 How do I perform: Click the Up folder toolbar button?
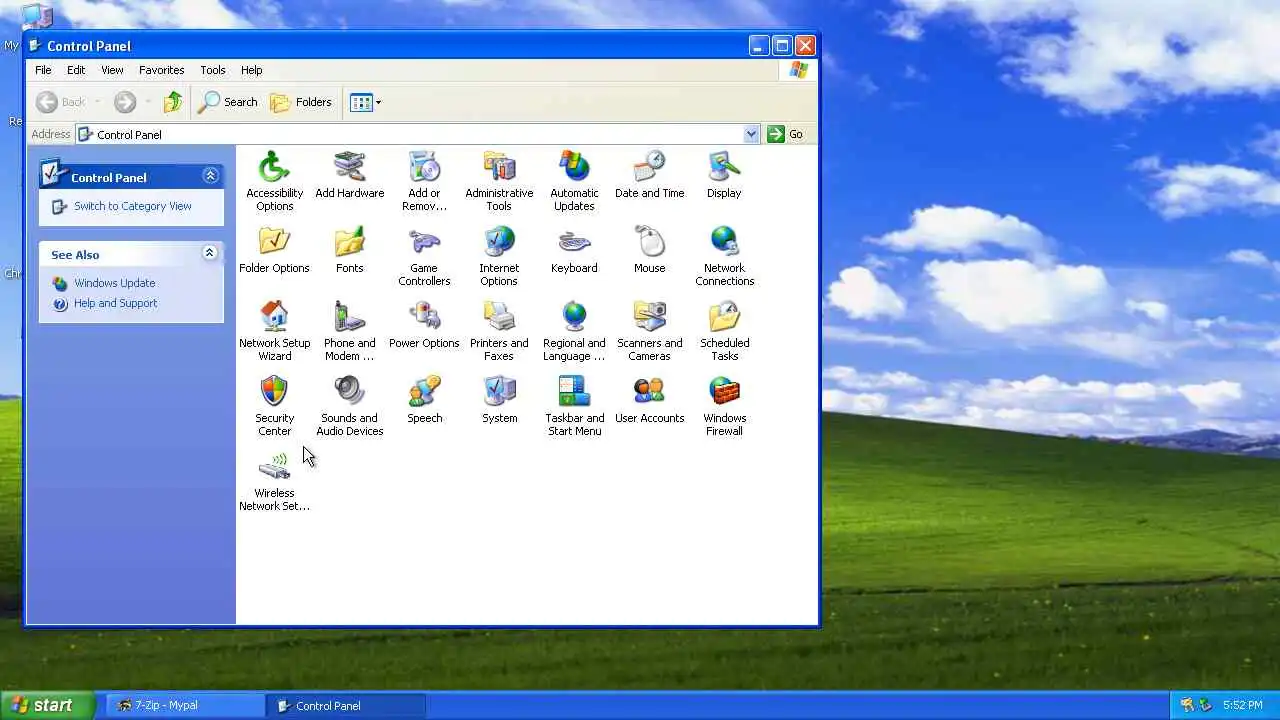pyautogui.click(x=173, y=102)
